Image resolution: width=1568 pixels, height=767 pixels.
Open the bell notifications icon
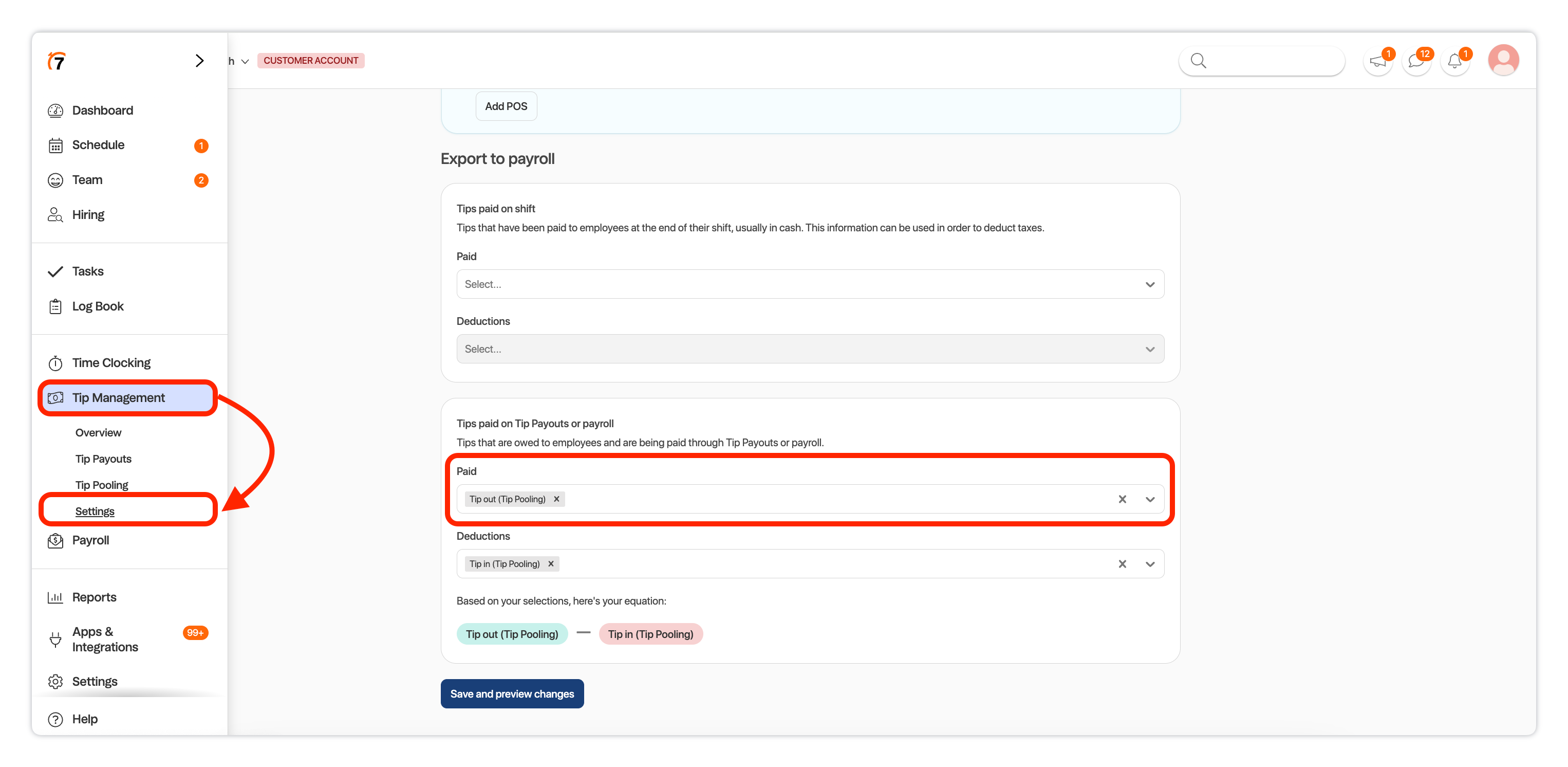(1455, 61)
